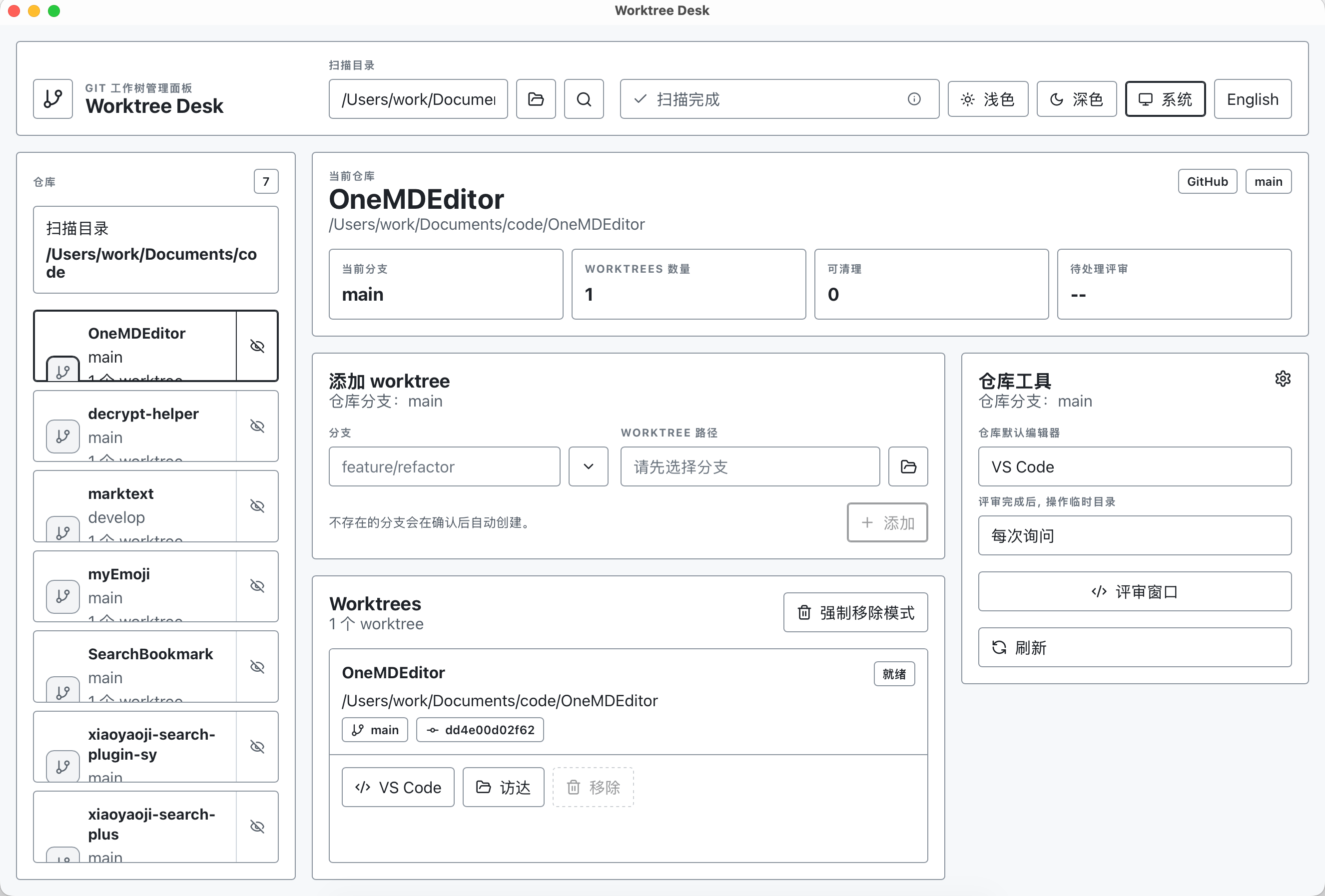1325x896 pixels.
Task: Click branch icon of myEmoji repo
Action: pyautogui.click(x=63, y=597)
